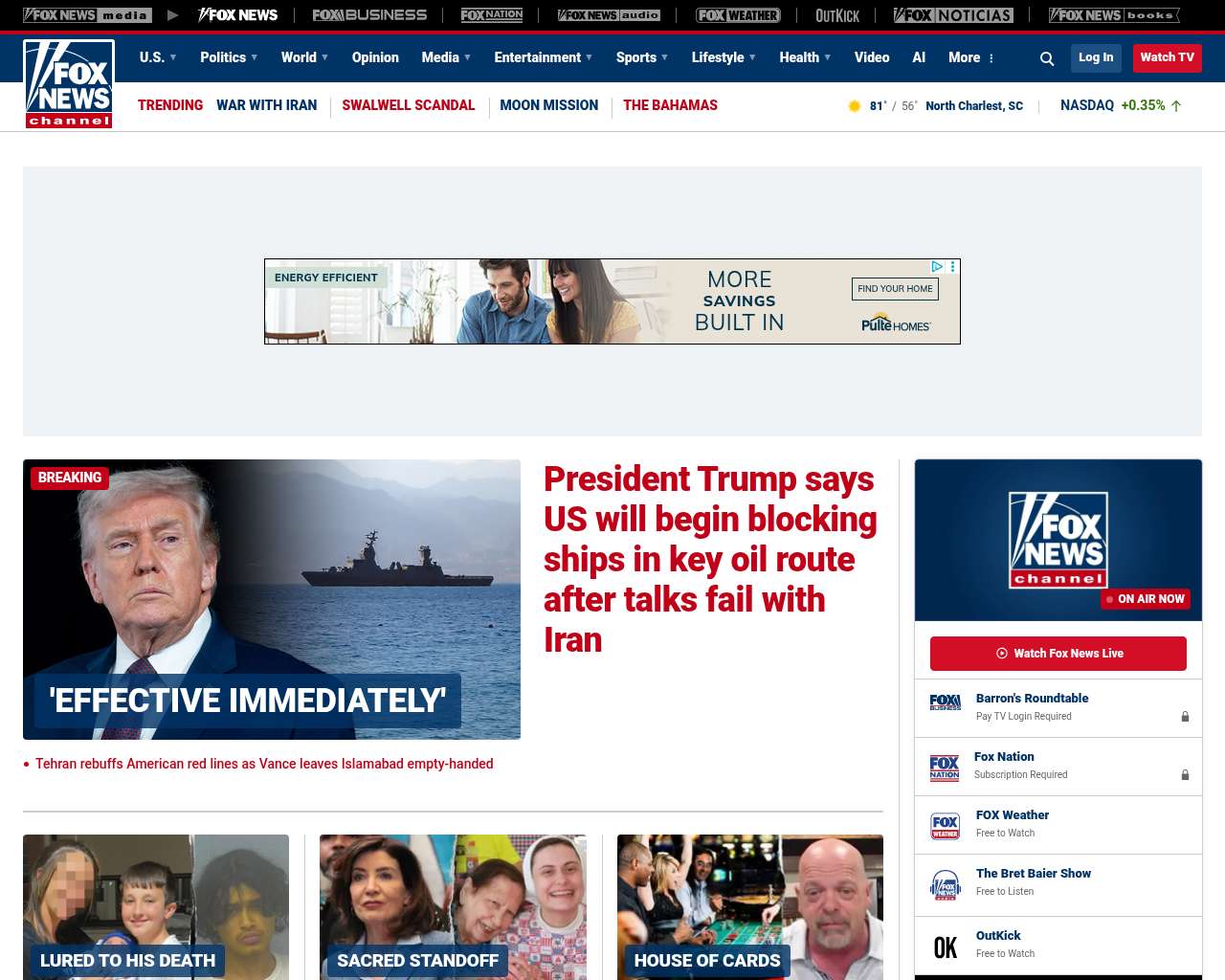
Task: Open the AdChoices icon on the Pulte ad
Action: click(938, 267)
